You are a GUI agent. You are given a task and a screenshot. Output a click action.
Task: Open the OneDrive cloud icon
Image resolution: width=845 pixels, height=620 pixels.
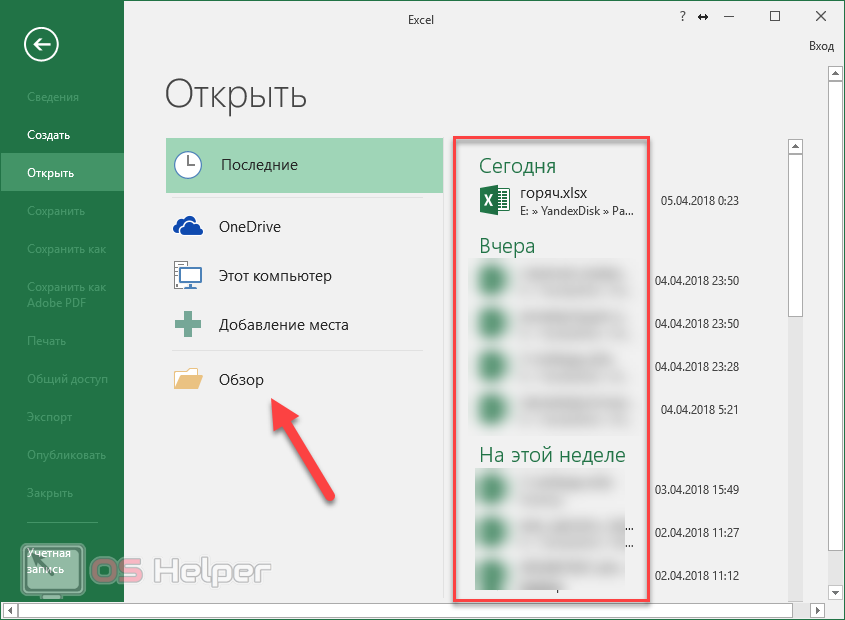point(188,227)
